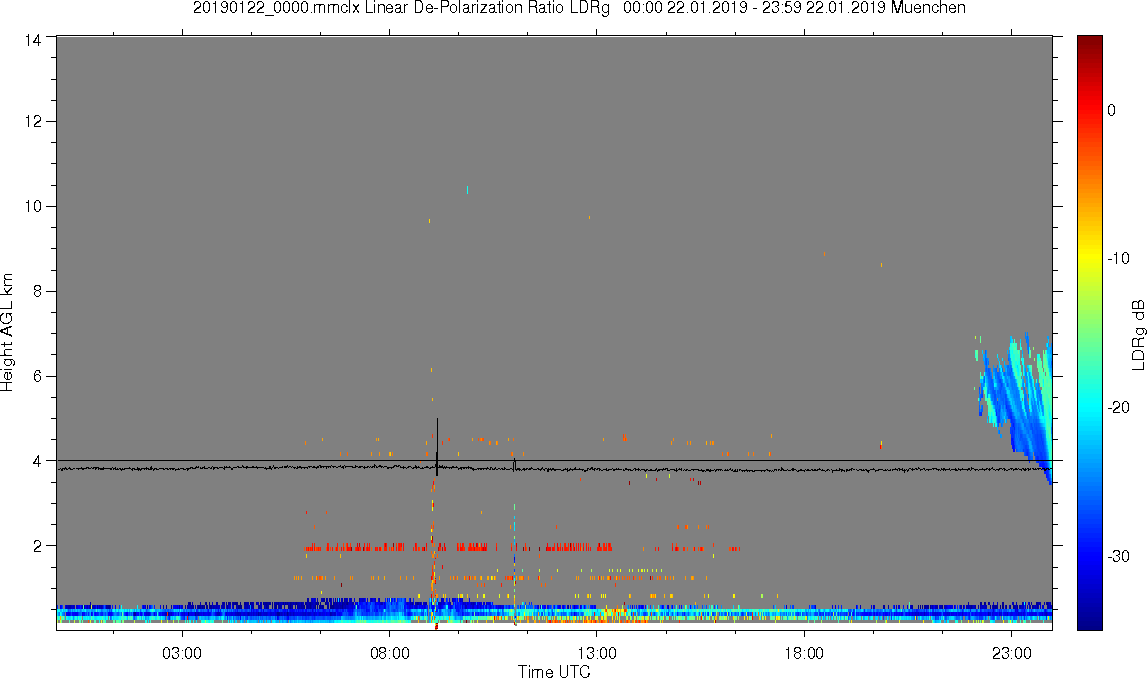Click the 03:00 time tick label
Image resolution: width=1147 pixels, height=678 pixels.
tap(181, 653)
